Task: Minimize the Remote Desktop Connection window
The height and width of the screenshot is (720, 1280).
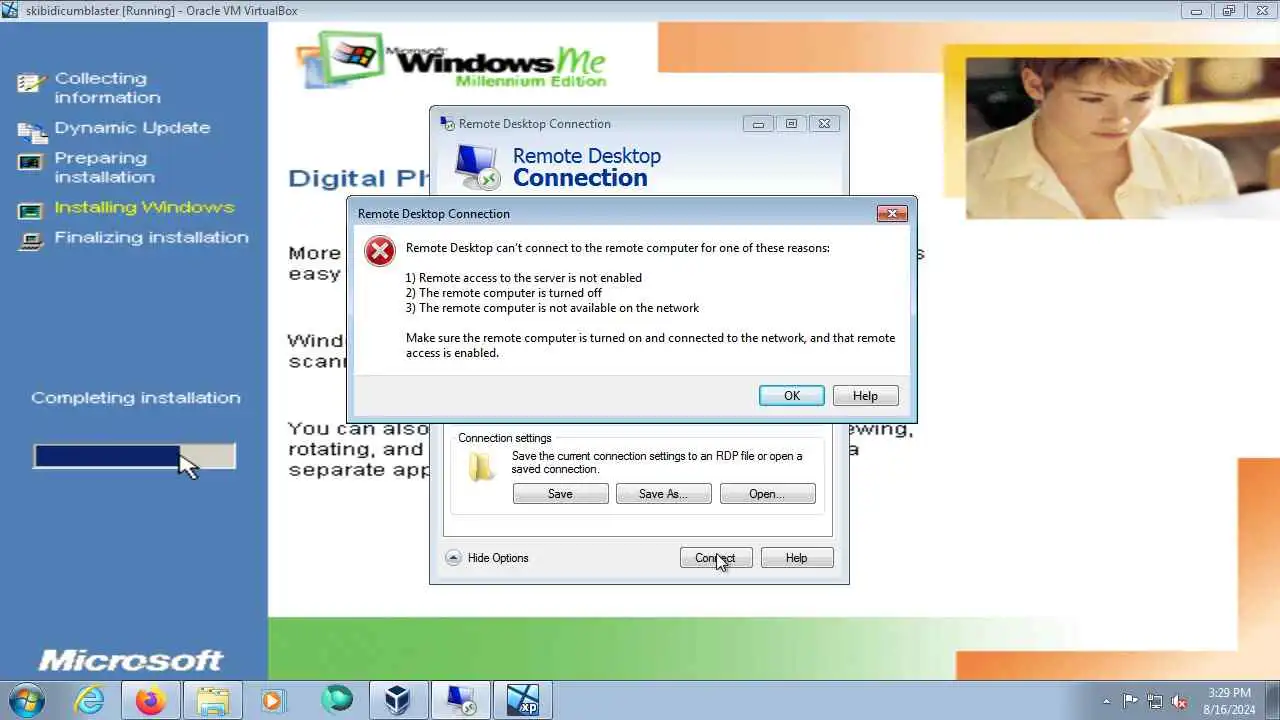Action: point(757,124)
